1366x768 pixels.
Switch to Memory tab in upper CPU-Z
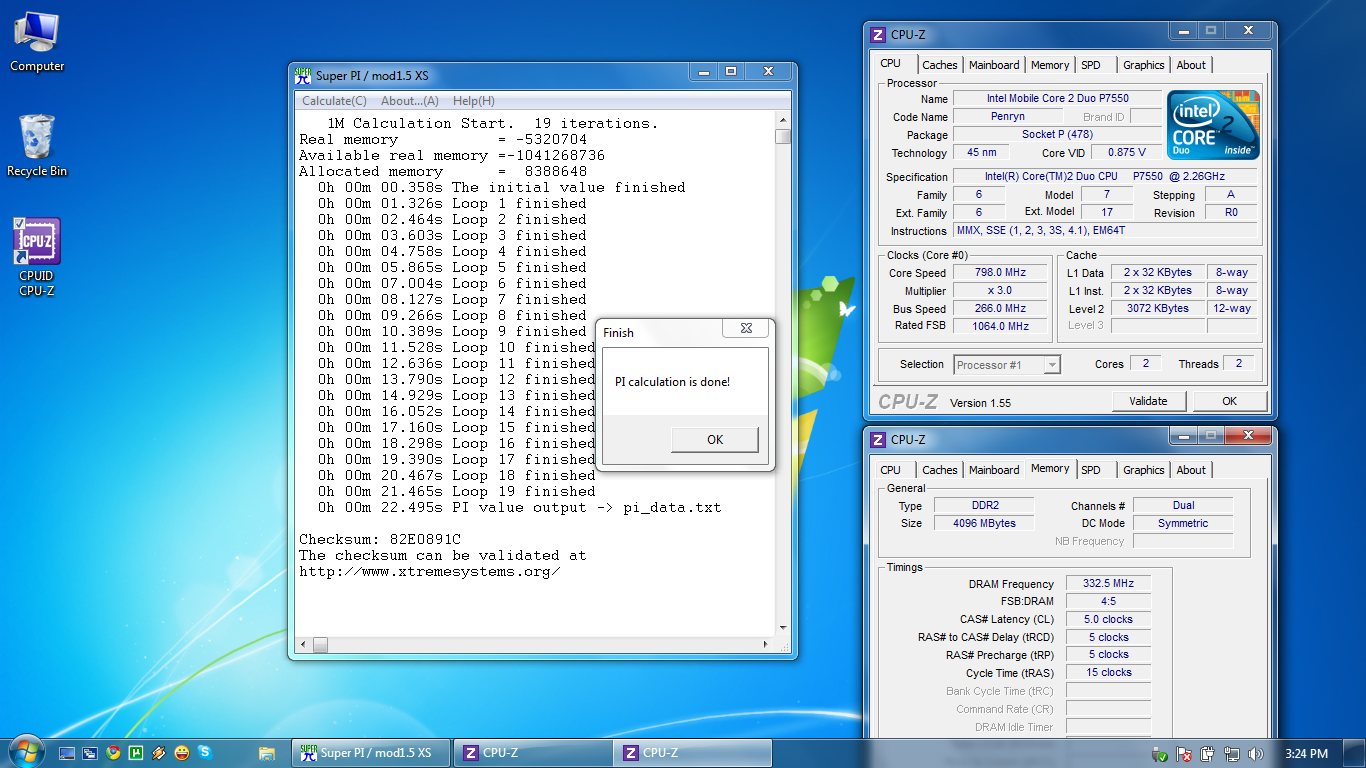[x=1050, y=65]
